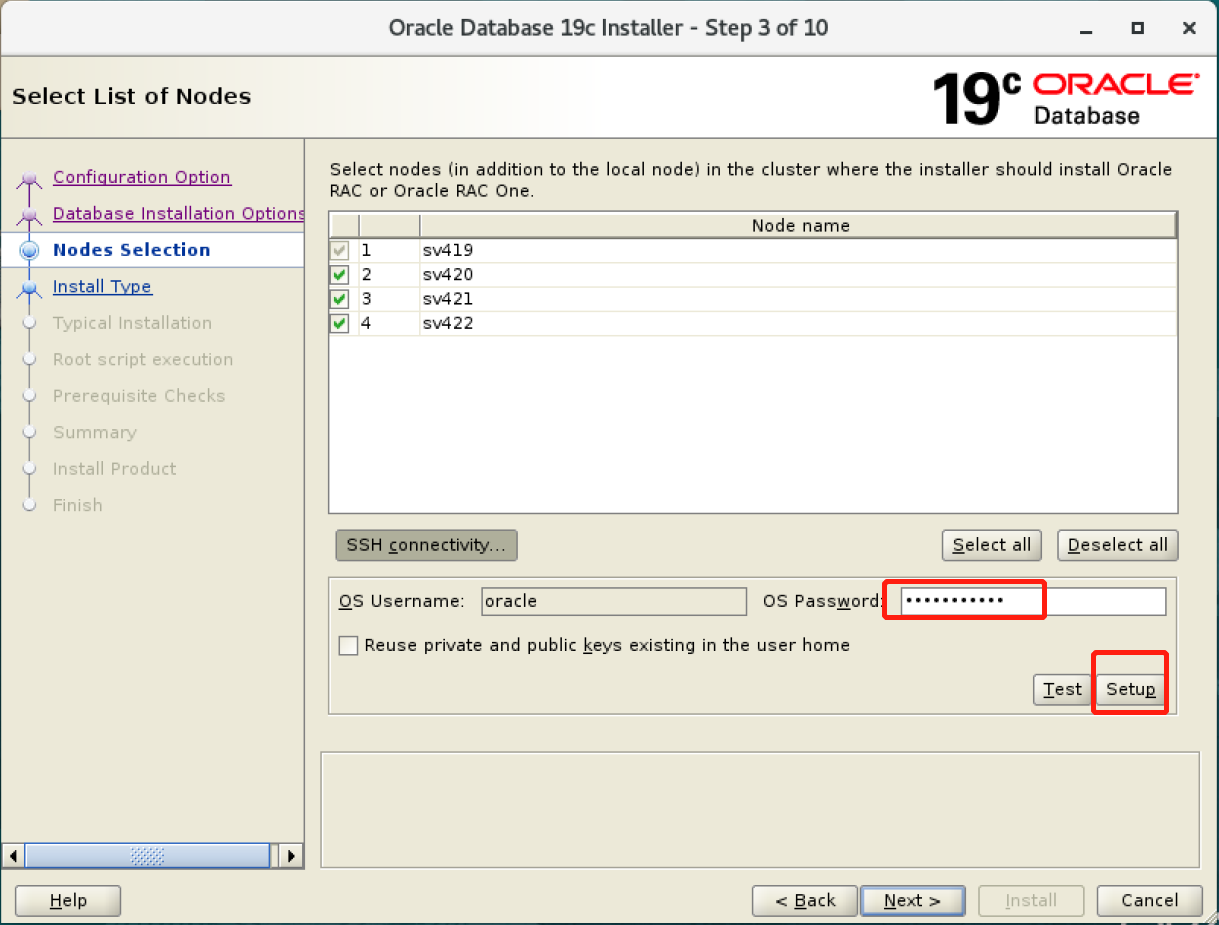Uncheck the sv420 node checkbox

click(340, 275)
